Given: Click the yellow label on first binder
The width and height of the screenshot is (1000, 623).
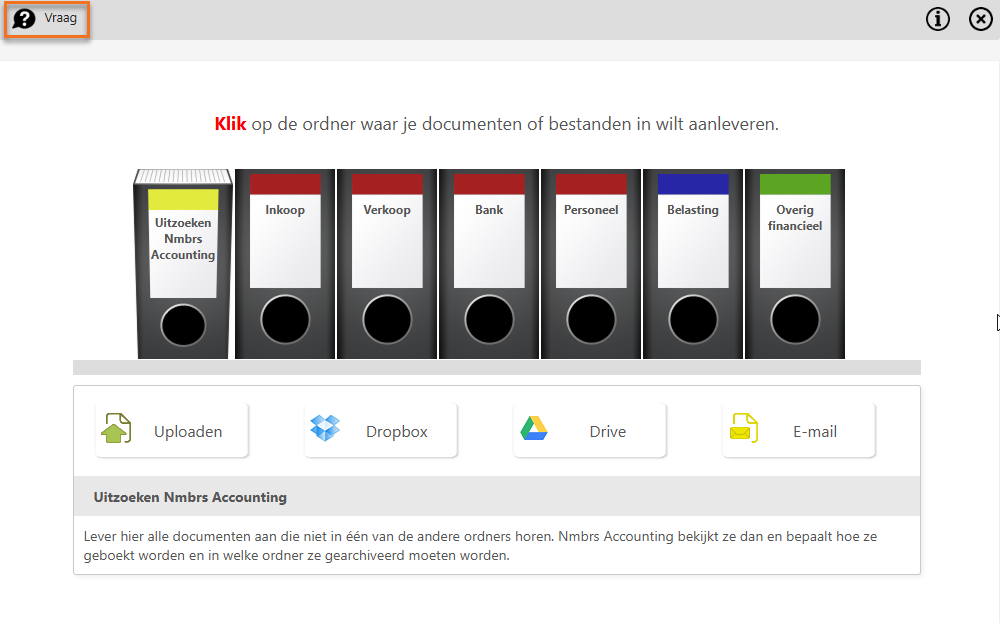Looking at the screenshot, I should tap(183, 200).
